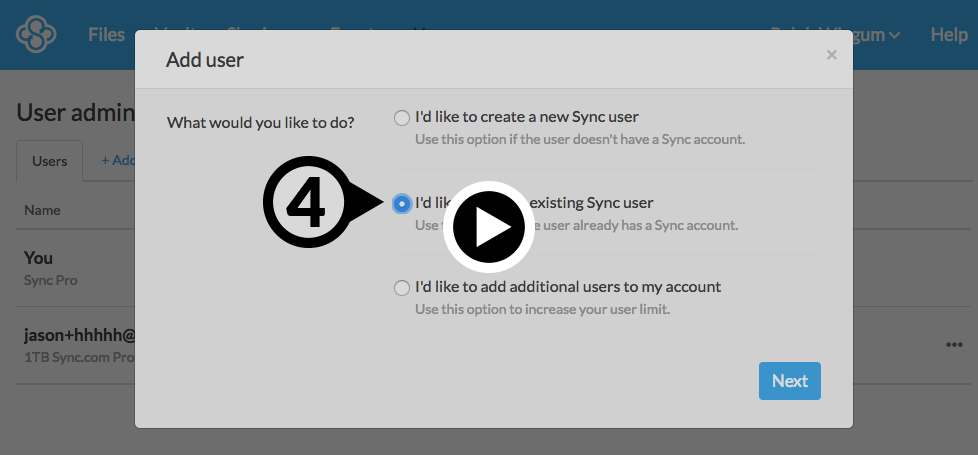Open the Help menu

(x=948, y=35)
